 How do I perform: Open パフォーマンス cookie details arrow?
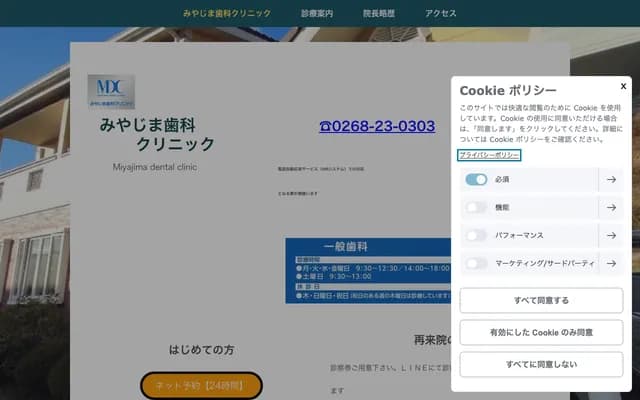(x=610, y=236)
